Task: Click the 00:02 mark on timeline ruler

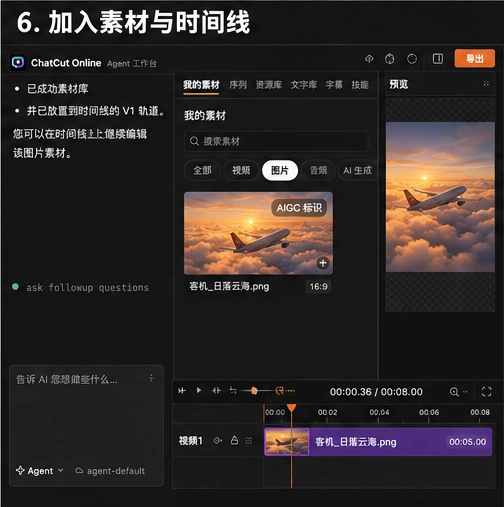Action: coord(327,412)
